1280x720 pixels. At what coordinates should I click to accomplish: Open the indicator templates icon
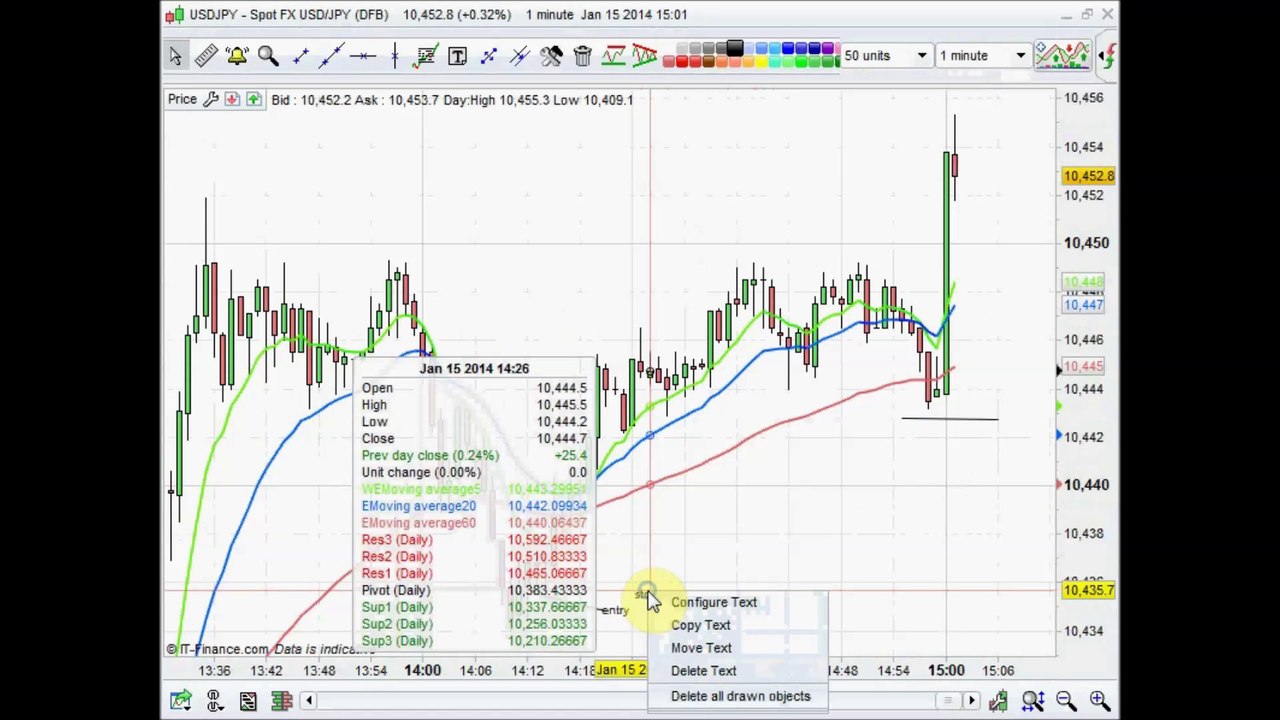(x=1062, y=55)
